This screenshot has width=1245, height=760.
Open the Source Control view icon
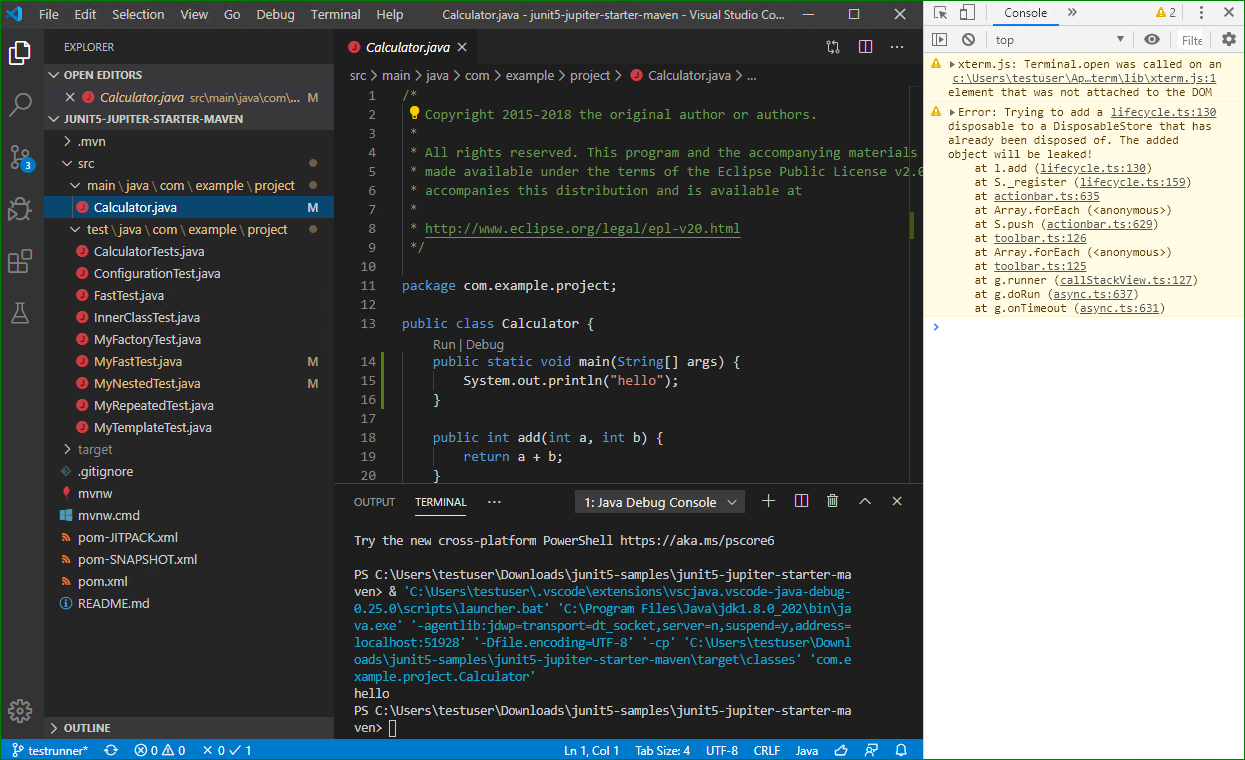[21, 157]
